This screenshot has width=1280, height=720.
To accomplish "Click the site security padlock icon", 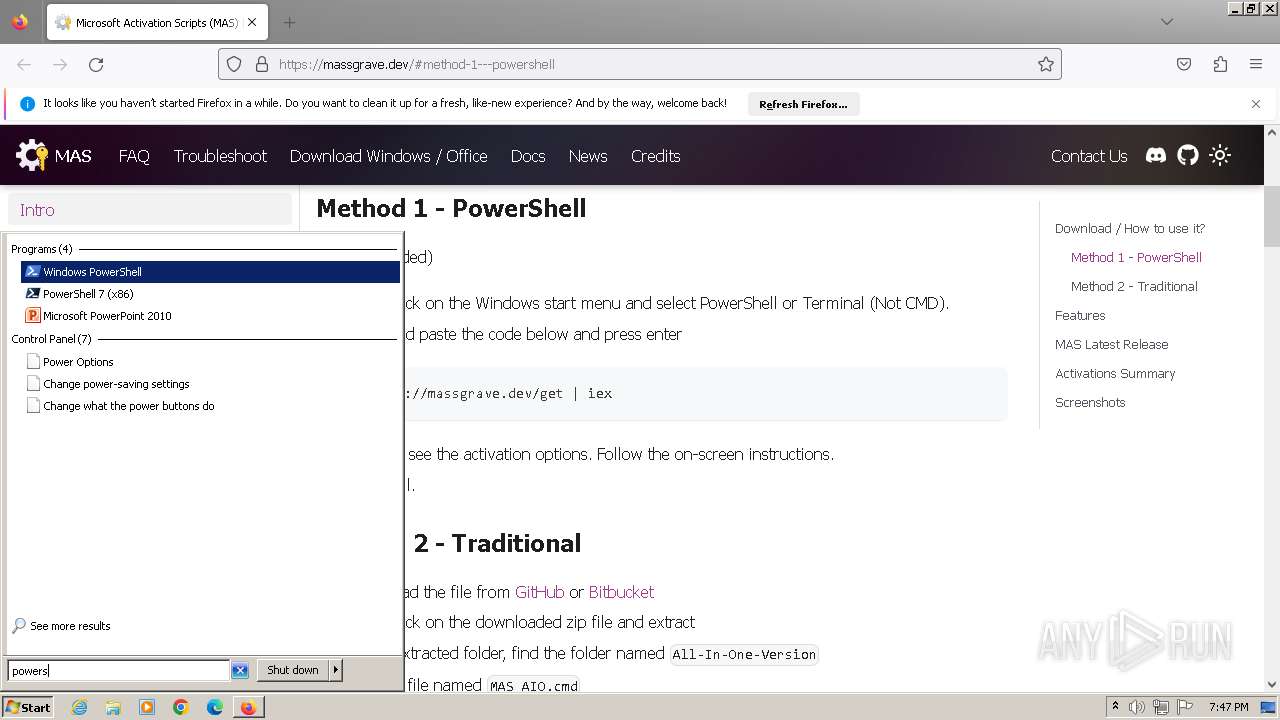I will click(x=262, y=64).
